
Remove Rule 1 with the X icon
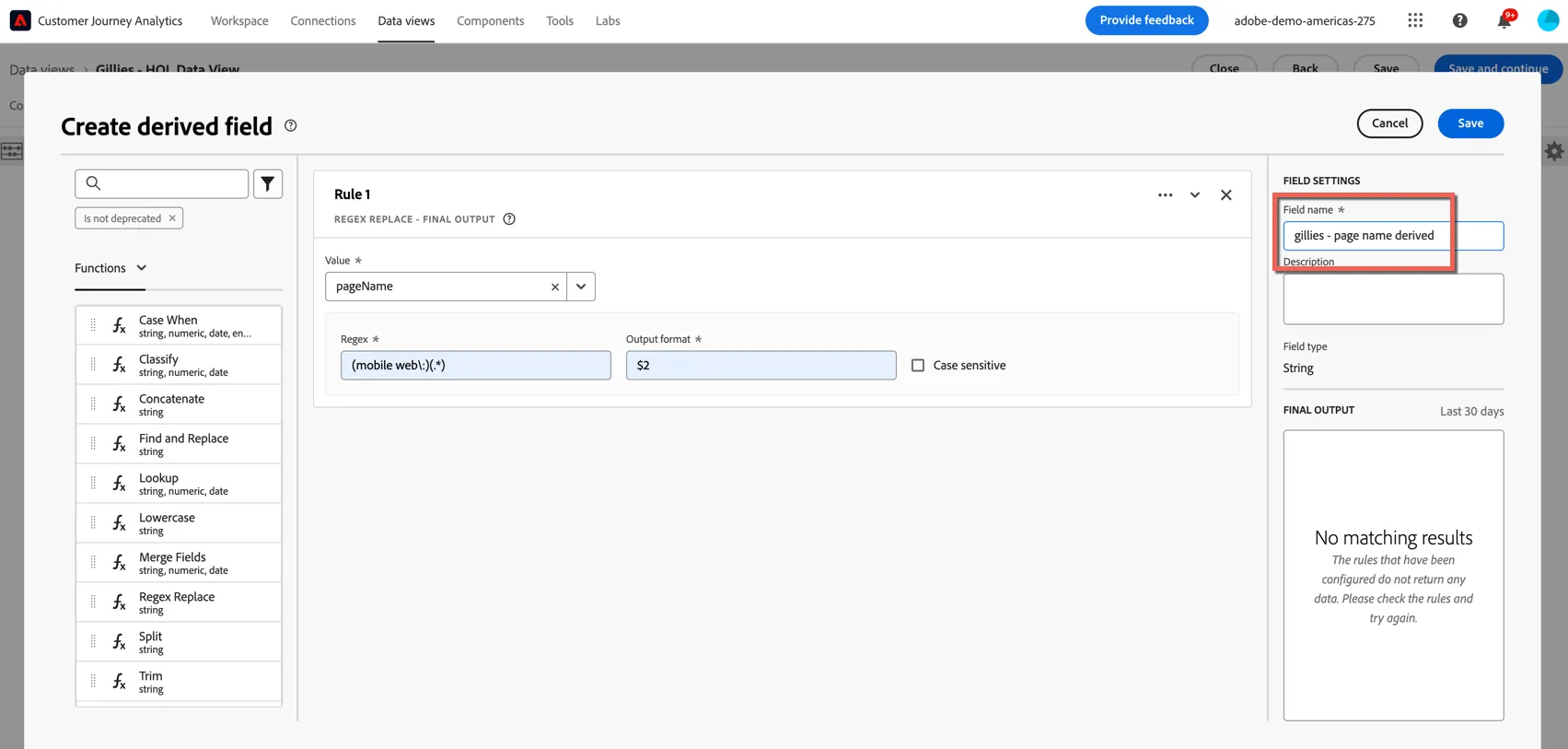(x=1226, y=195)
